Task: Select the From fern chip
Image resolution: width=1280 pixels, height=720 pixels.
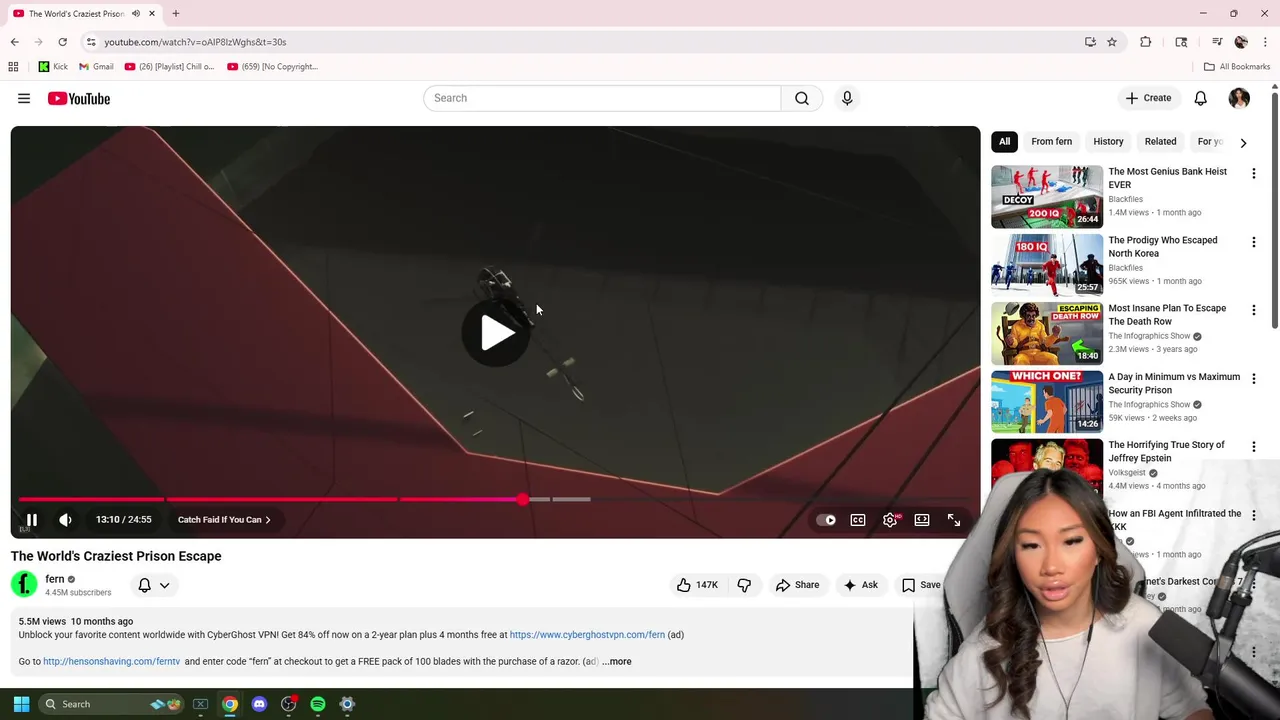Action: [1051, 142]
